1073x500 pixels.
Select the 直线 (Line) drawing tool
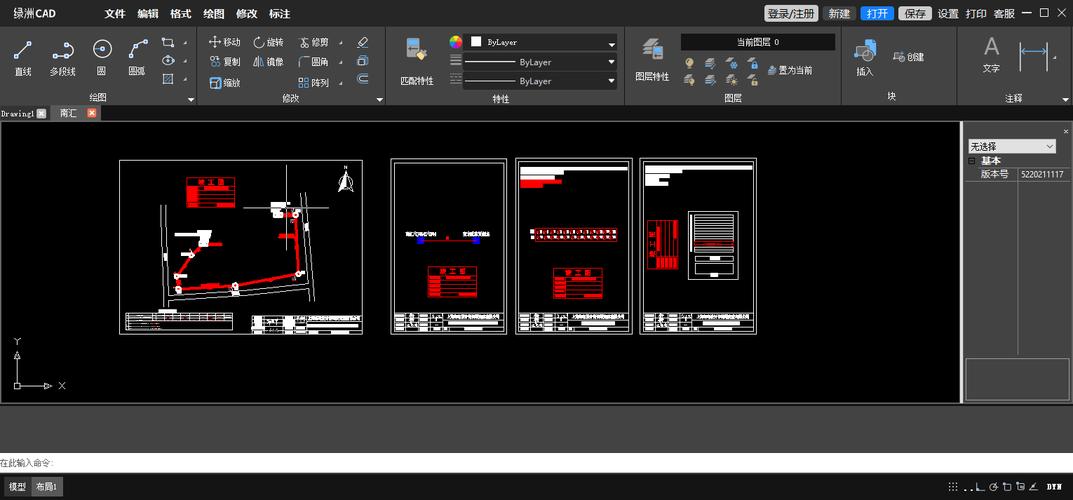(x=23, y=56)
